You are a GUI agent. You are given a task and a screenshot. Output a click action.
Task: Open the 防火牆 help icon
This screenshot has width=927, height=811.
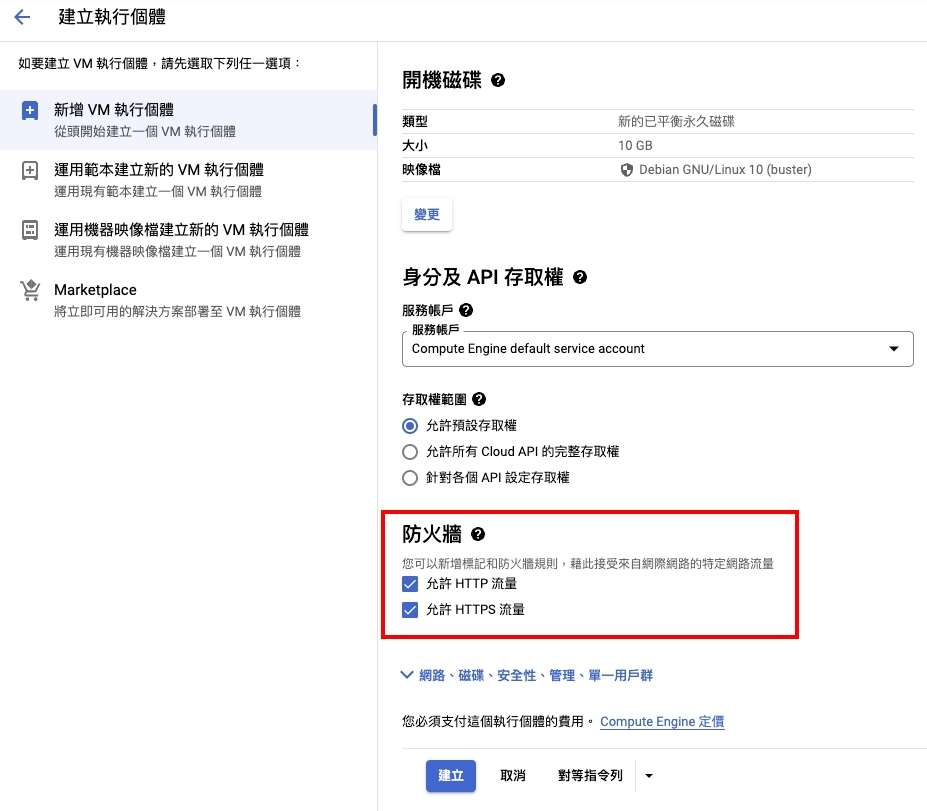(x=478, y=534)
